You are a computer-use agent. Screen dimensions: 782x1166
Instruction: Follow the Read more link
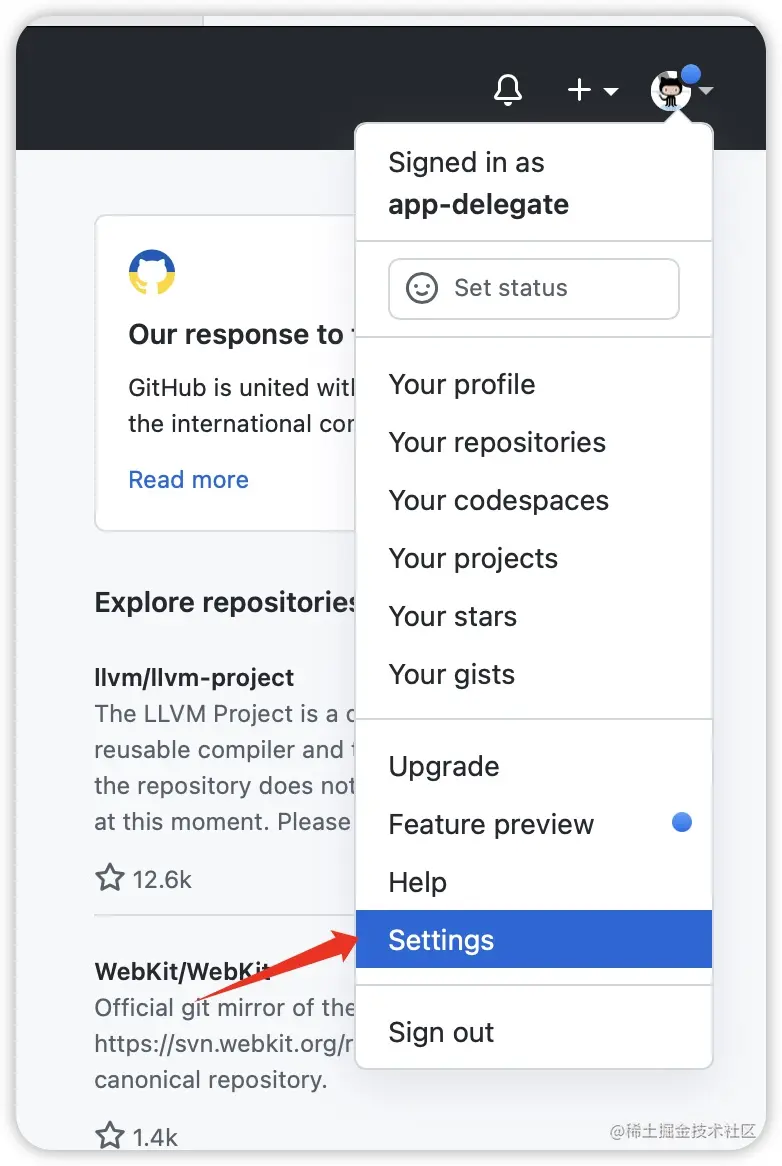pos(189,480)
